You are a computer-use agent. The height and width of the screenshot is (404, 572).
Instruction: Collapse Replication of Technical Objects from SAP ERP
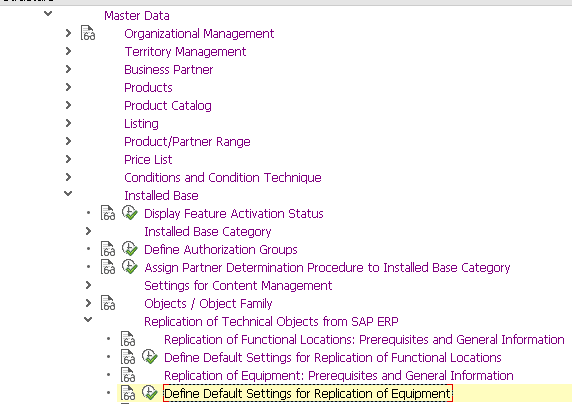88,319
